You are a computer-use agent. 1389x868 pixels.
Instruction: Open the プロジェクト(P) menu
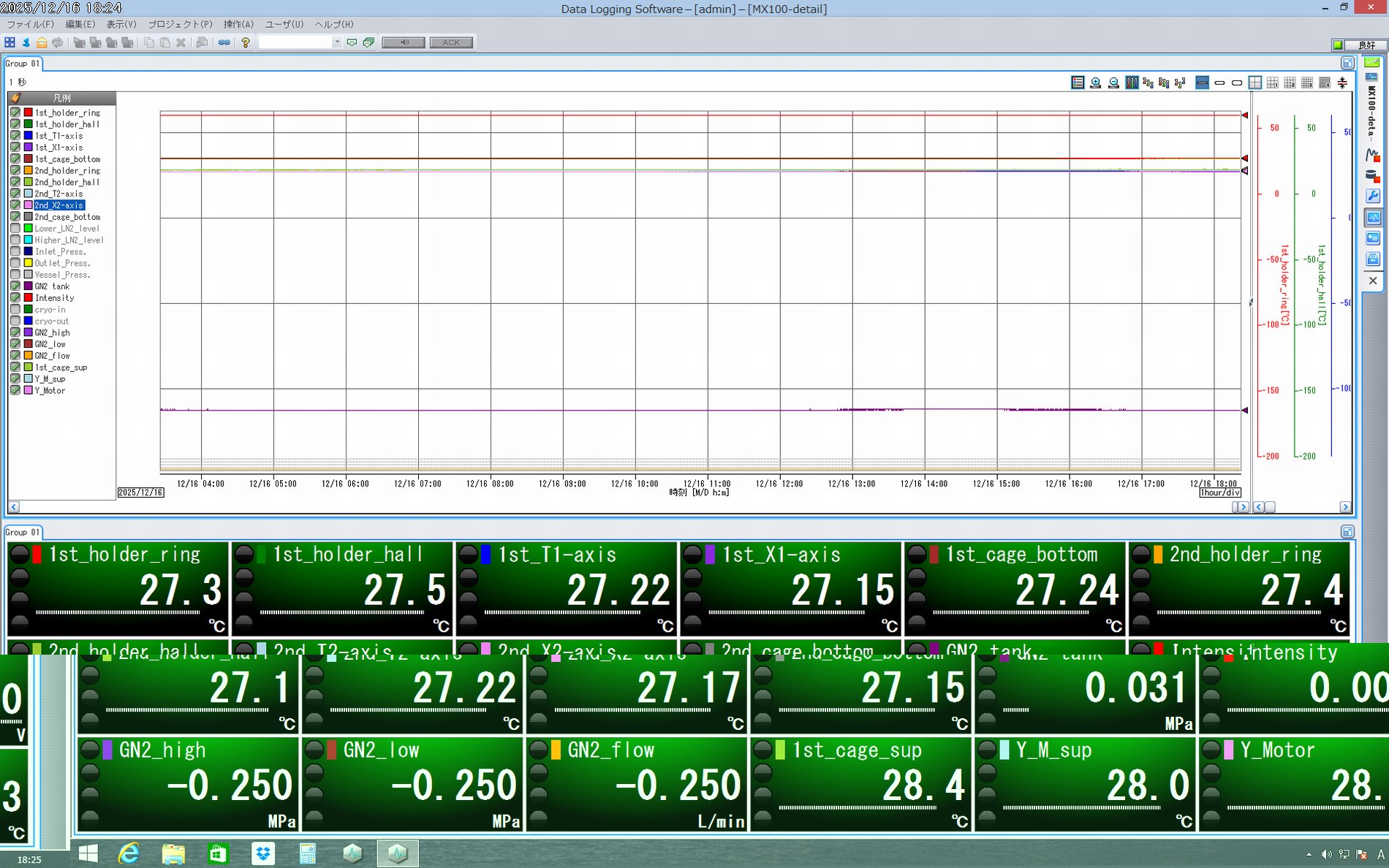tap(180, 24)
